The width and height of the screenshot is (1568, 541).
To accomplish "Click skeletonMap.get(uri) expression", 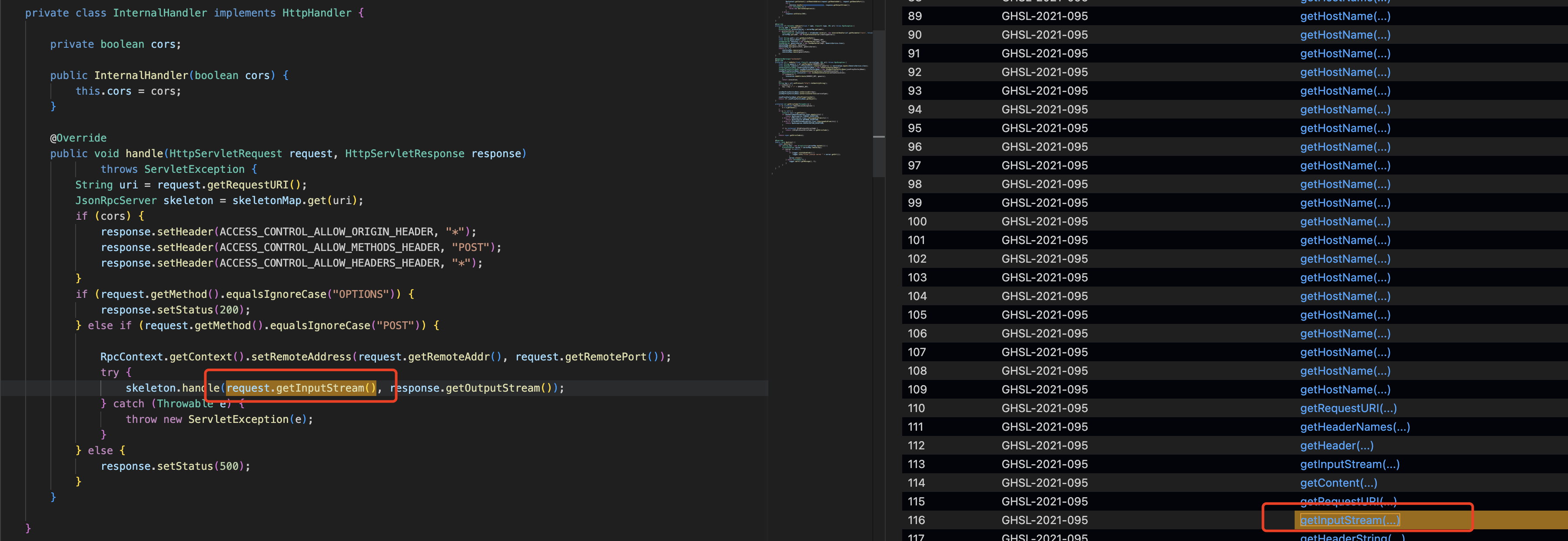I will tap(295, 201).
